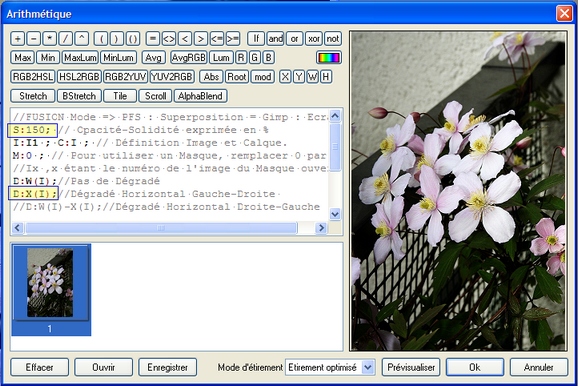Insert the MaxLum function
The width and height of the screenshot is (578, 386).
click(x=80, y=58)
